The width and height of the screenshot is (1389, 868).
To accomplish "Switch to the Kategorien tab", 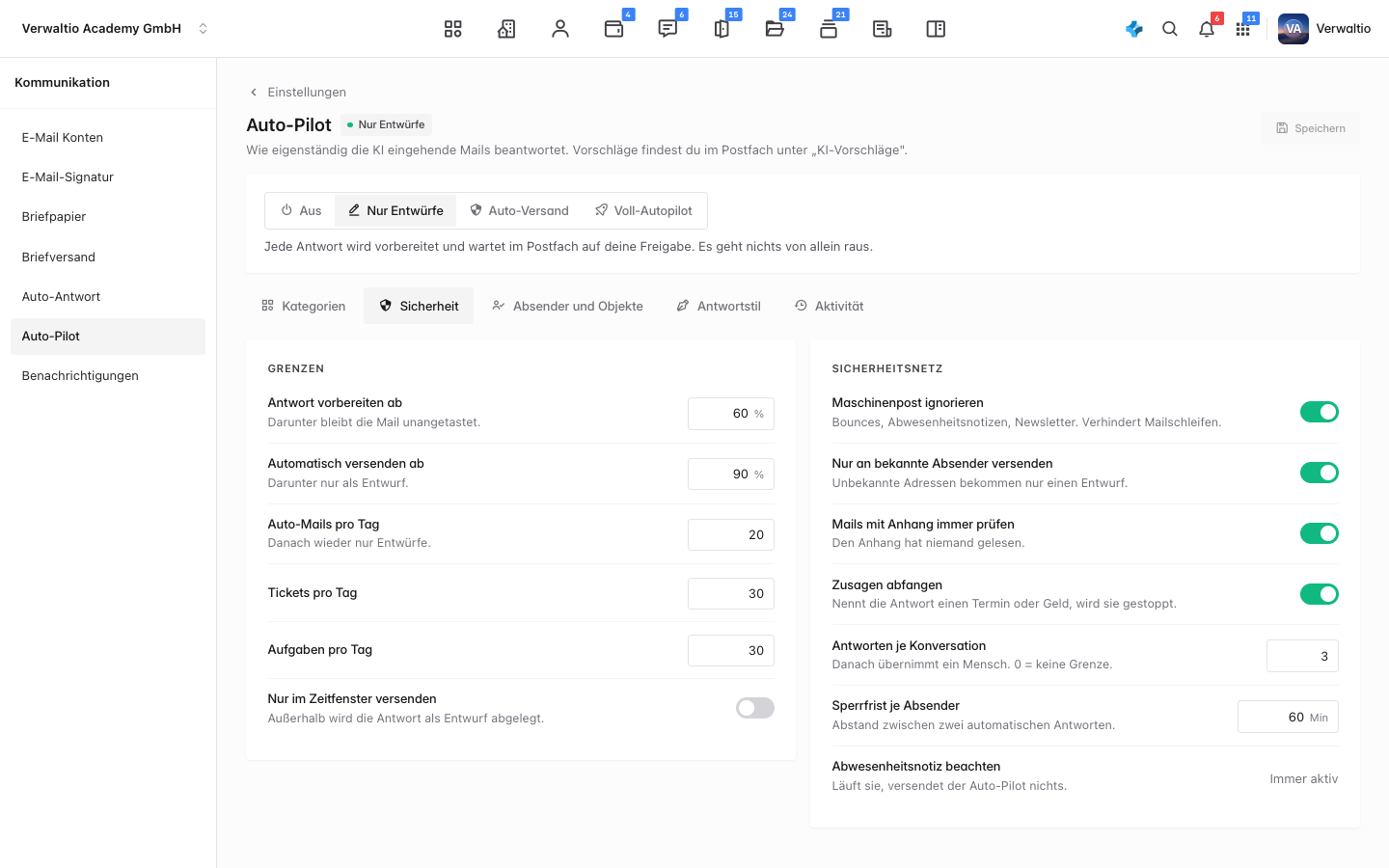I will point(303,306).
